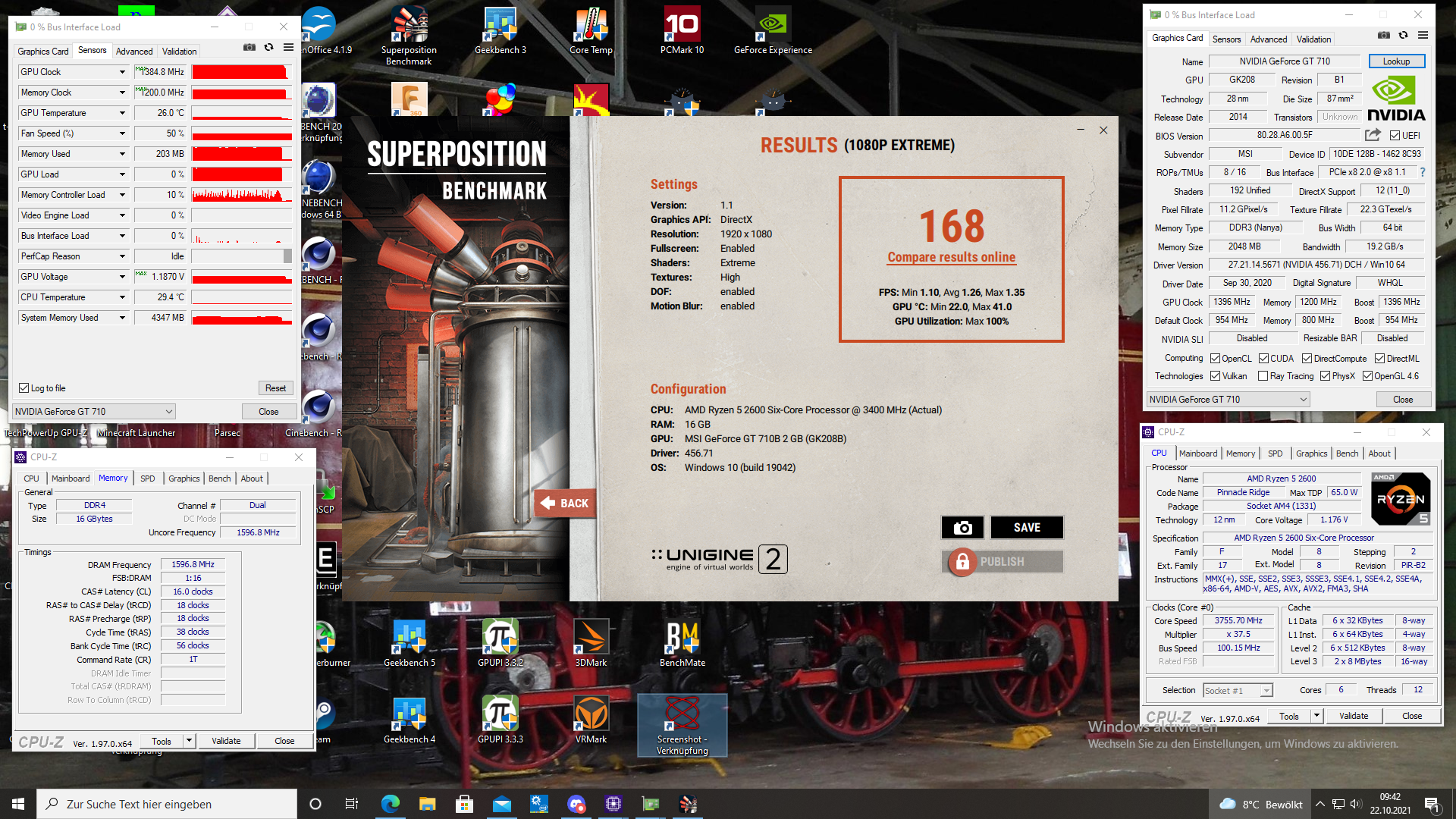Screen dimensions: 1456x819
Task: Open Sensors tab in GPU-Z Graphics Card window
Action: pyautogui.click(x=1226, y=39)
